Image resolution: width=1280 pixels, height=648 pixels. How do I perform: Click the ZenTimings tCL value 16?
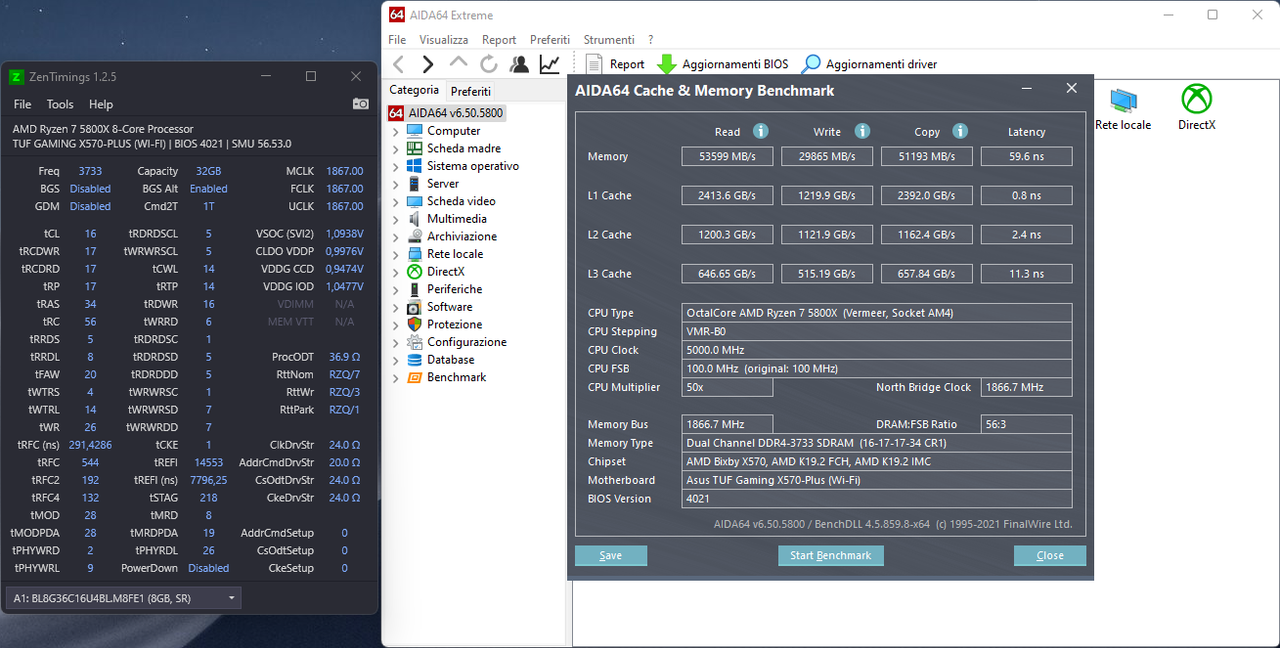tap(90, 233)
